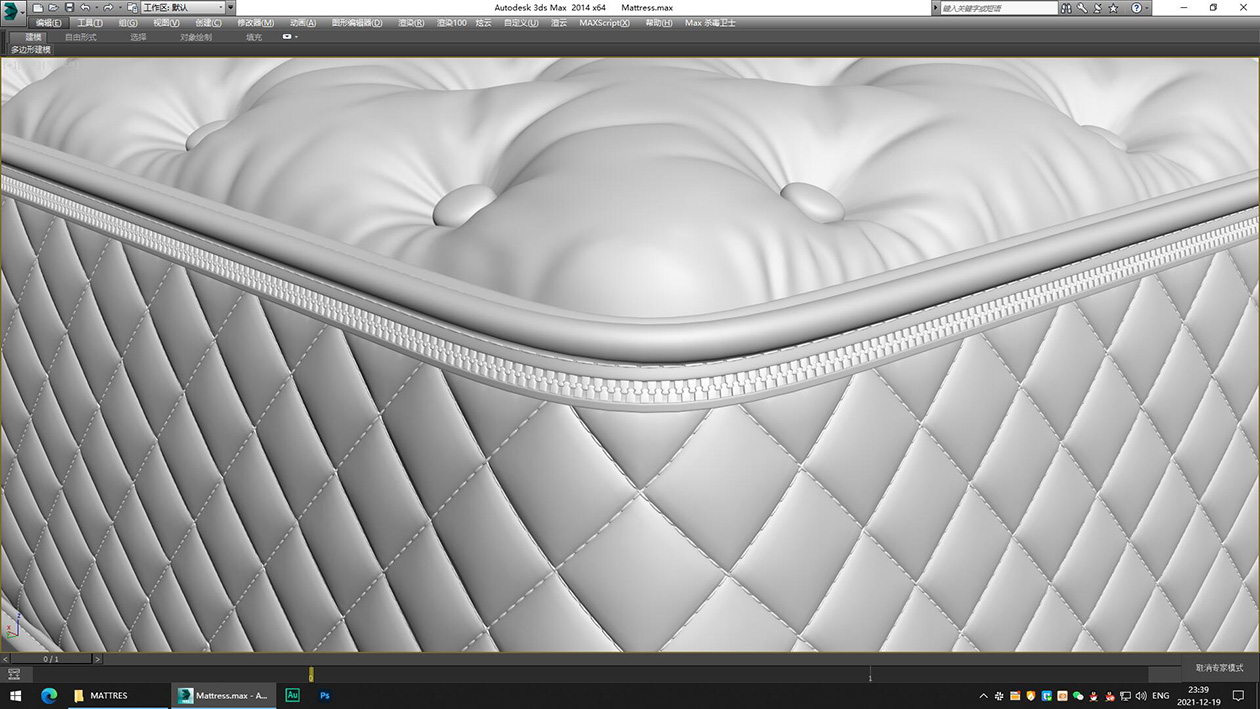Open Favorites star icon
The width and height of the screenshot is (1260, 709).
(1113, 8)
